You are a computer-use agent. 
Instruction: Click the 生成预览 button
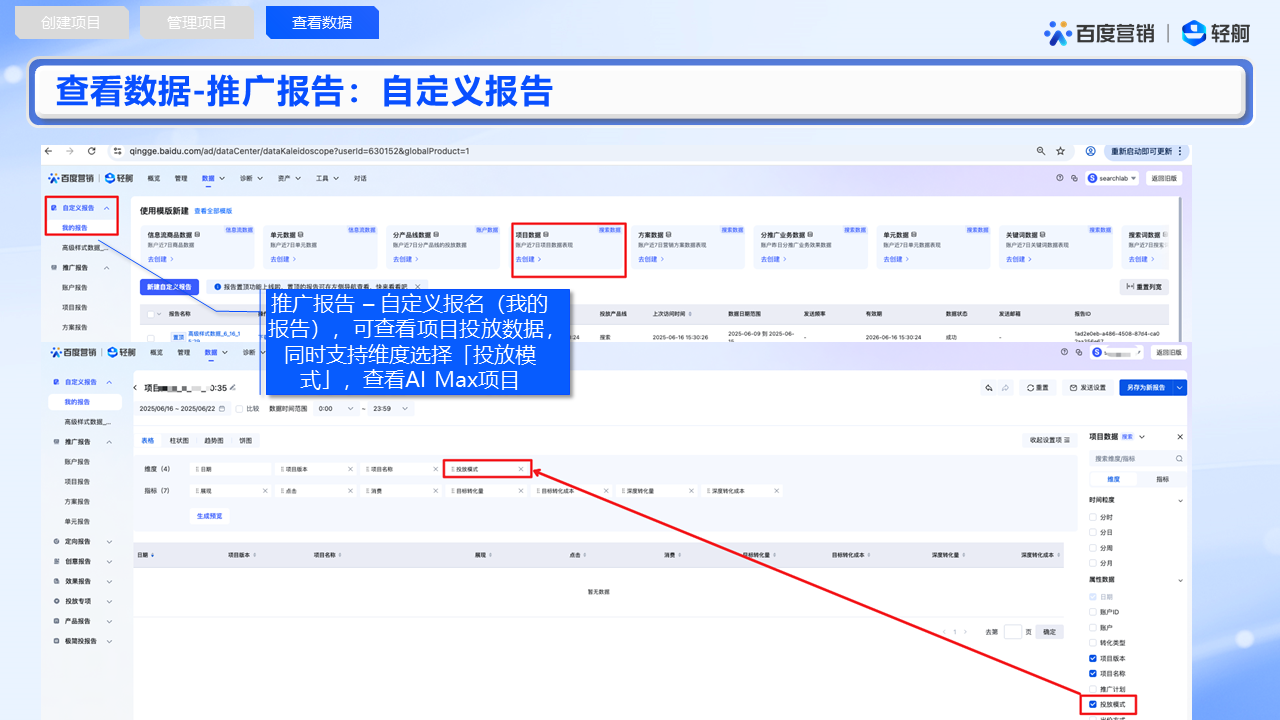click(x=210, y=516)
